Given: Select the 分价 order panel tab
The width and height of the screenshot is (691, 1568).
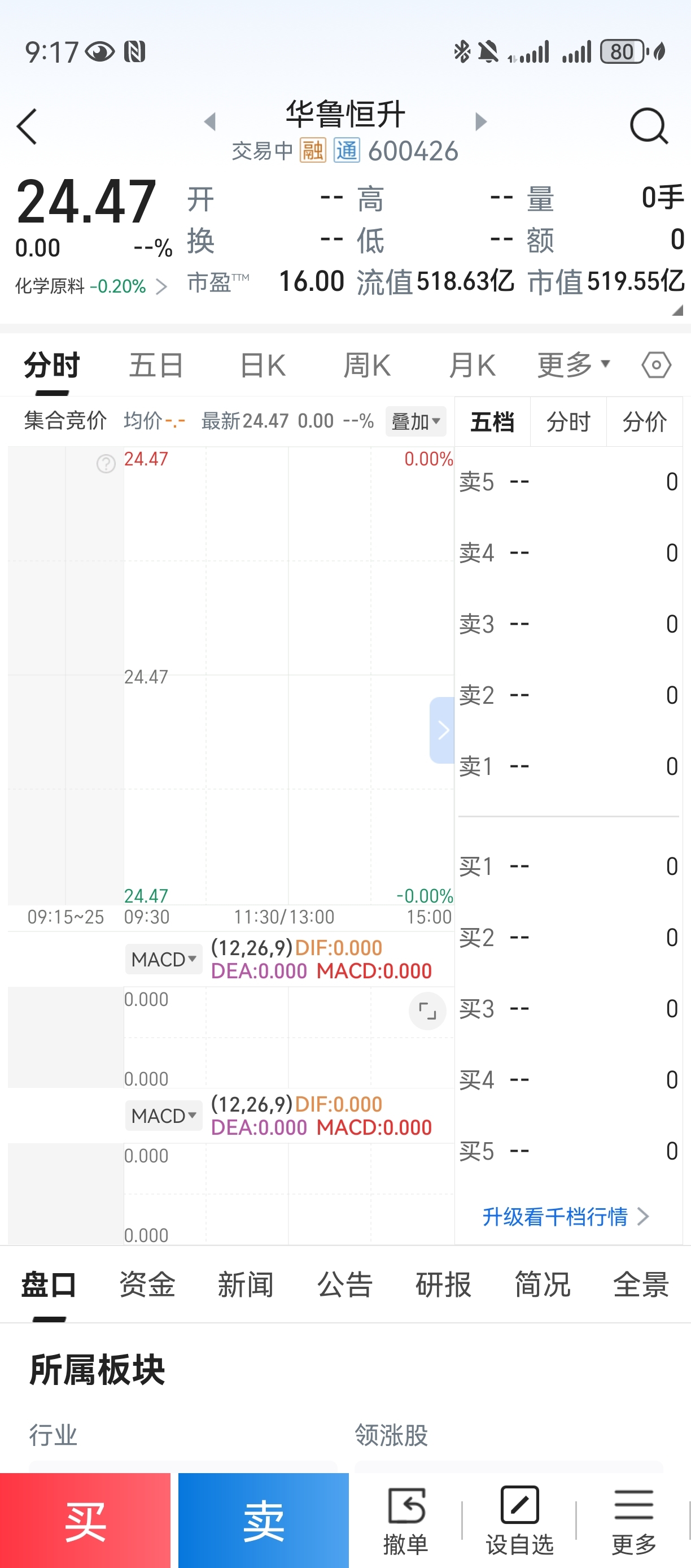Looking at the screenshot, I should (x=644, y=421).
